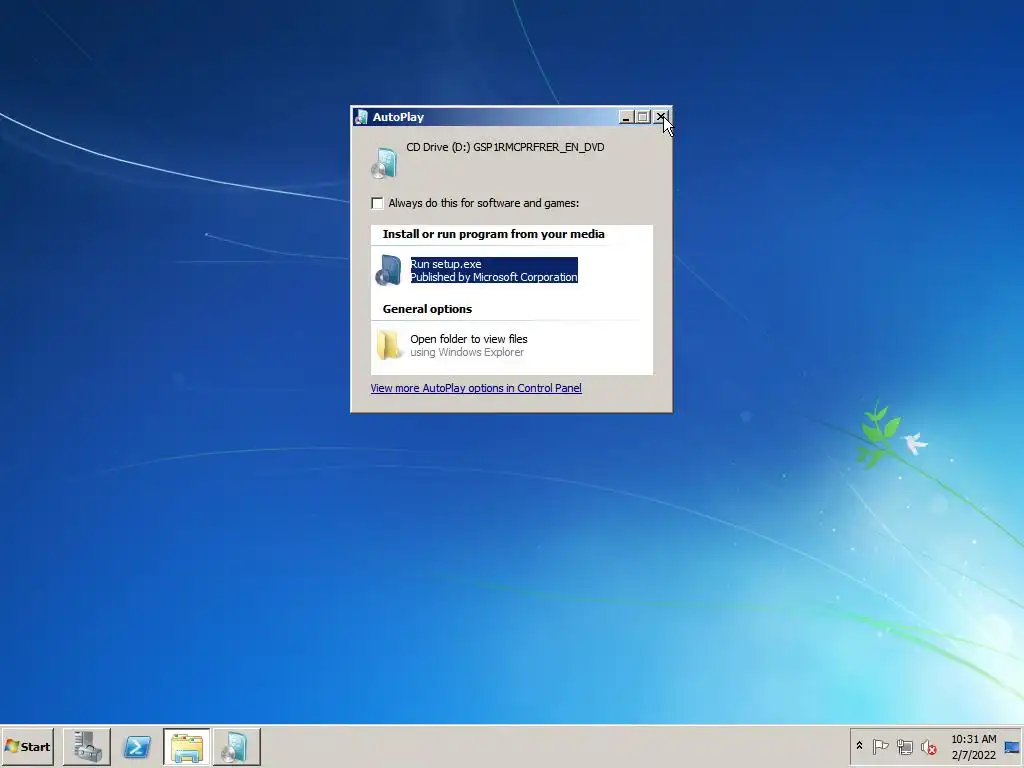Viewport: 1024px width, 768px height.
Task: Click the AutoPlay title bar icon
Action: [361, 117]
